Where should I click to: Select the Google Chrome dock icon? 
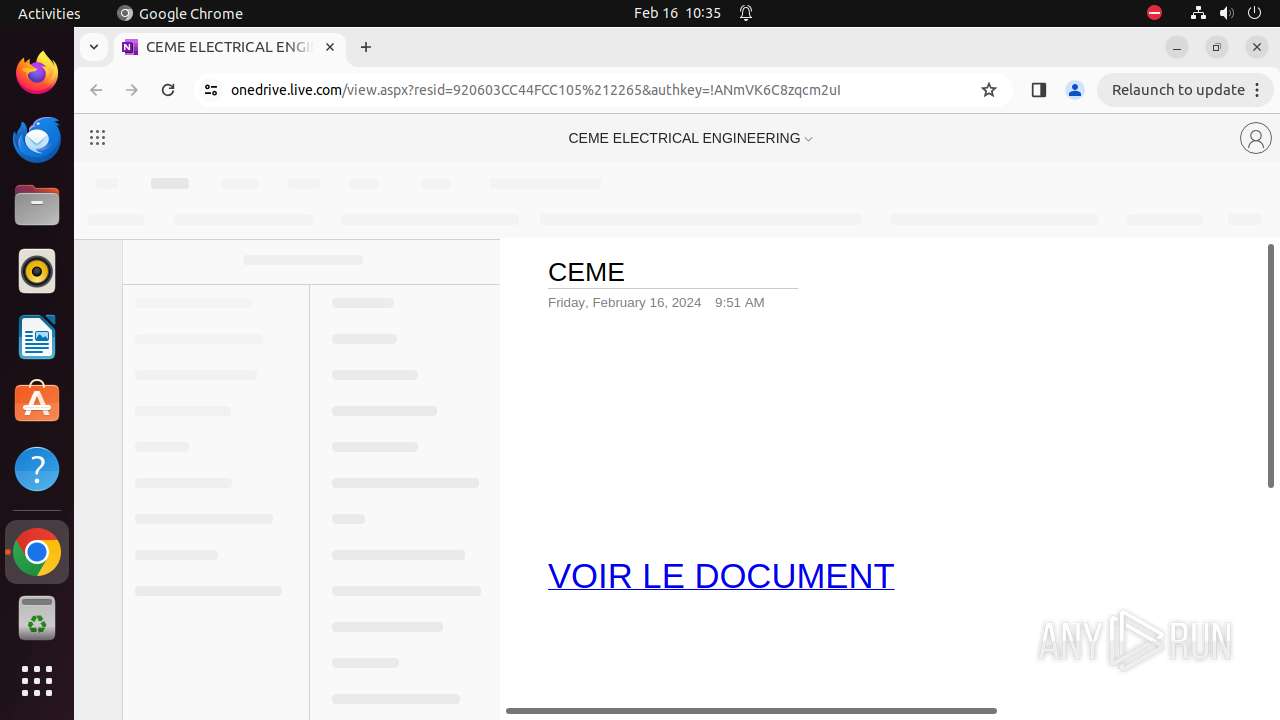[37, 552]
